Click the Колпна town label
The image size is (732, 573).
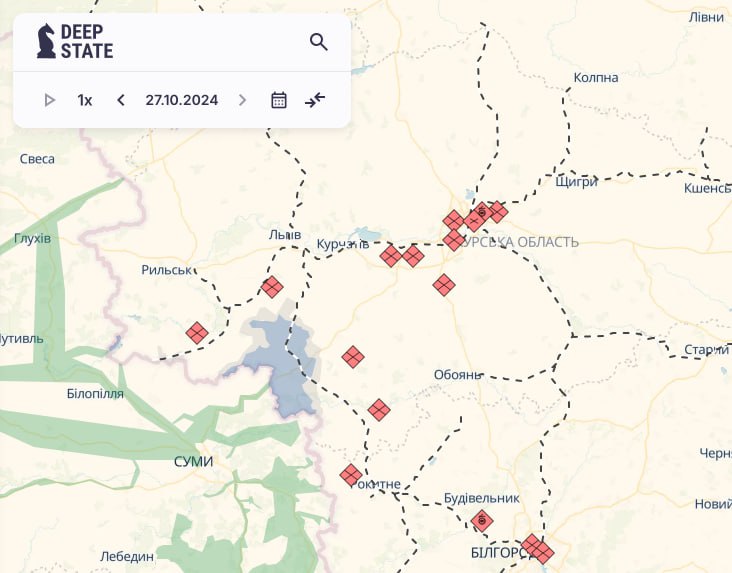point(596,78)
